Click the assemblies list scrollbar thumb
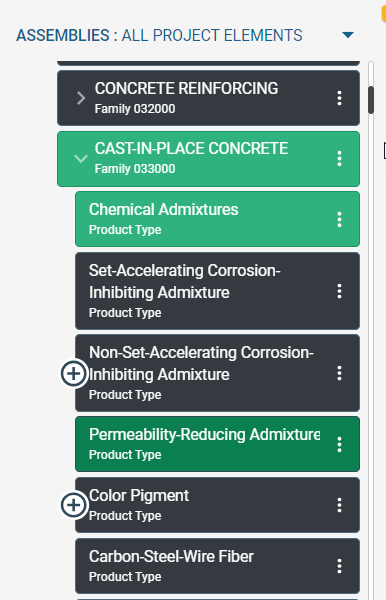The width and height of the screenshot is (386, 600). (x=371, y=100)
